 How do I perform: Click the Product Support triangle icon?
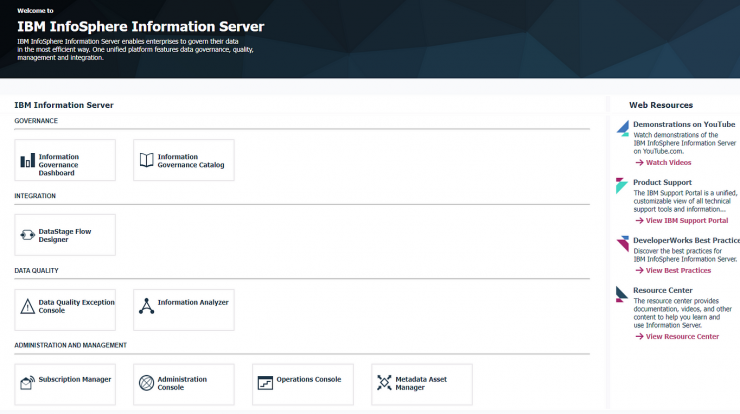(622, 186)
